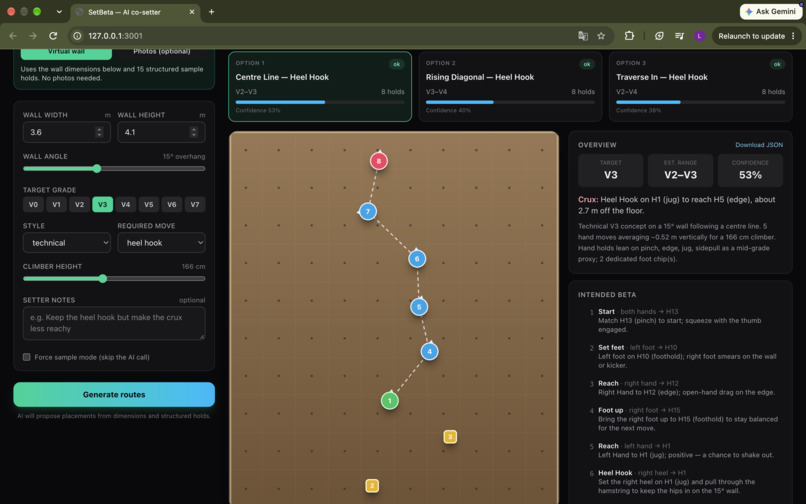
Task: Select hold marker 6 on the wall
Action: point(417,259)
